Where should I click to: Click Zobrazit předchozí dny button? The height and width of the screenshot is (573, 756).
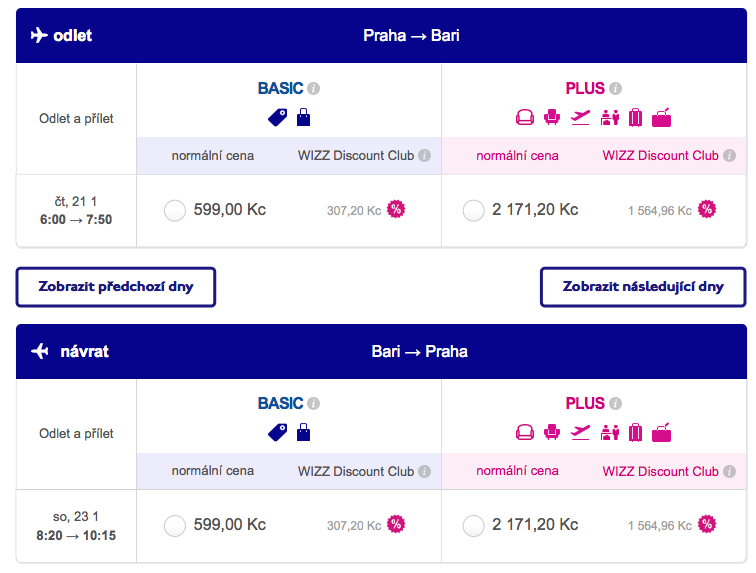tap(116, 287)
